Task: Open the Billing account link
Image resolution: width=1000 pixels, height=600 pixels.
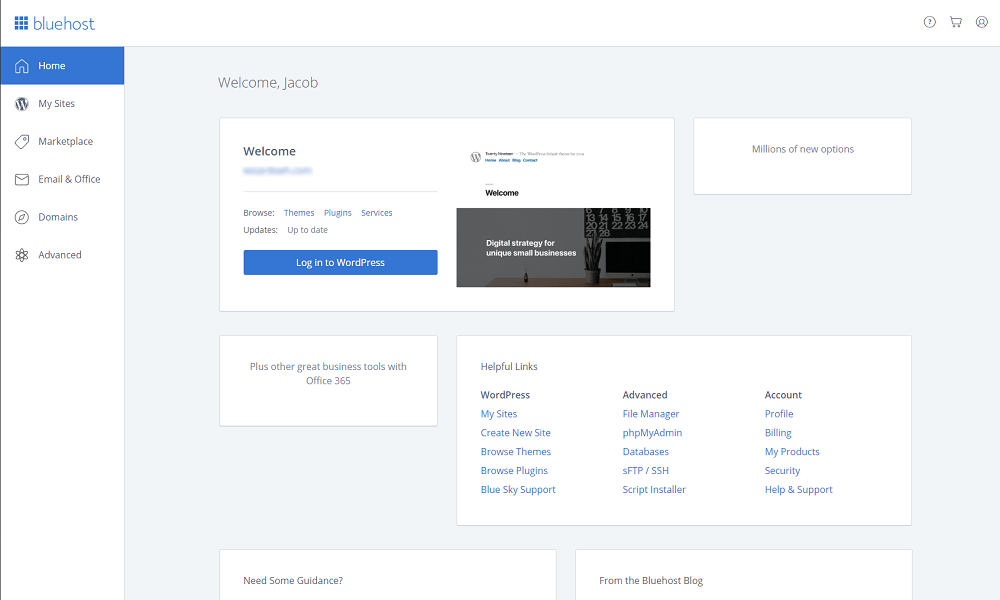Action: pyautogui.click(x=778, y=433)
